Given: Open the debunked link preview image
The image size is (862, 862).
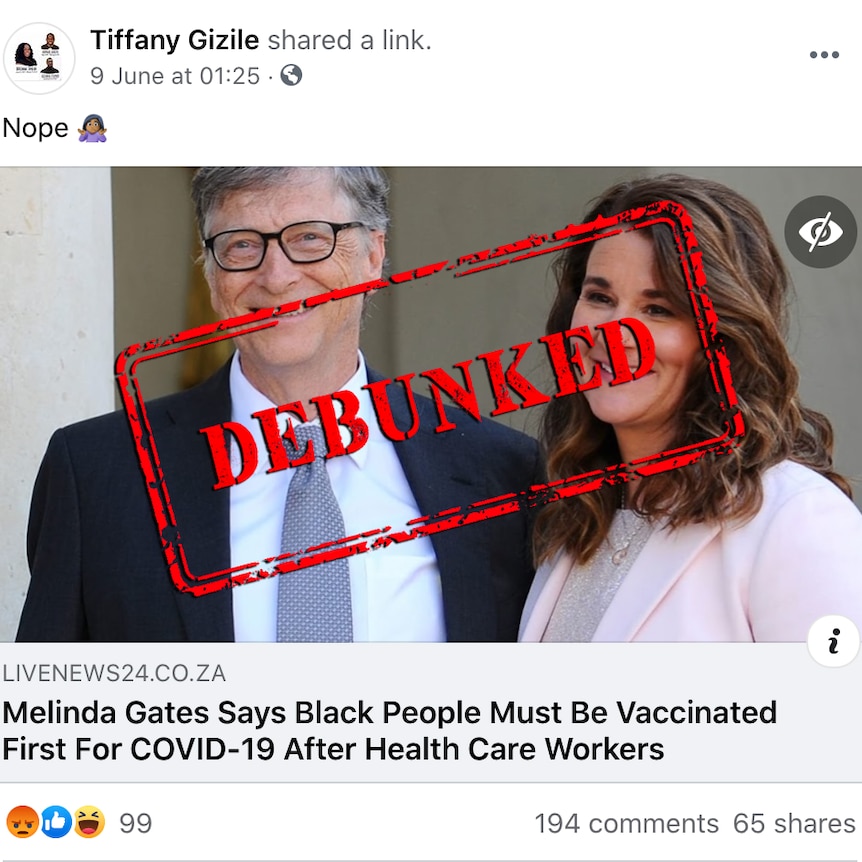Looking at the screenshot, I should [x=431, y=404].
